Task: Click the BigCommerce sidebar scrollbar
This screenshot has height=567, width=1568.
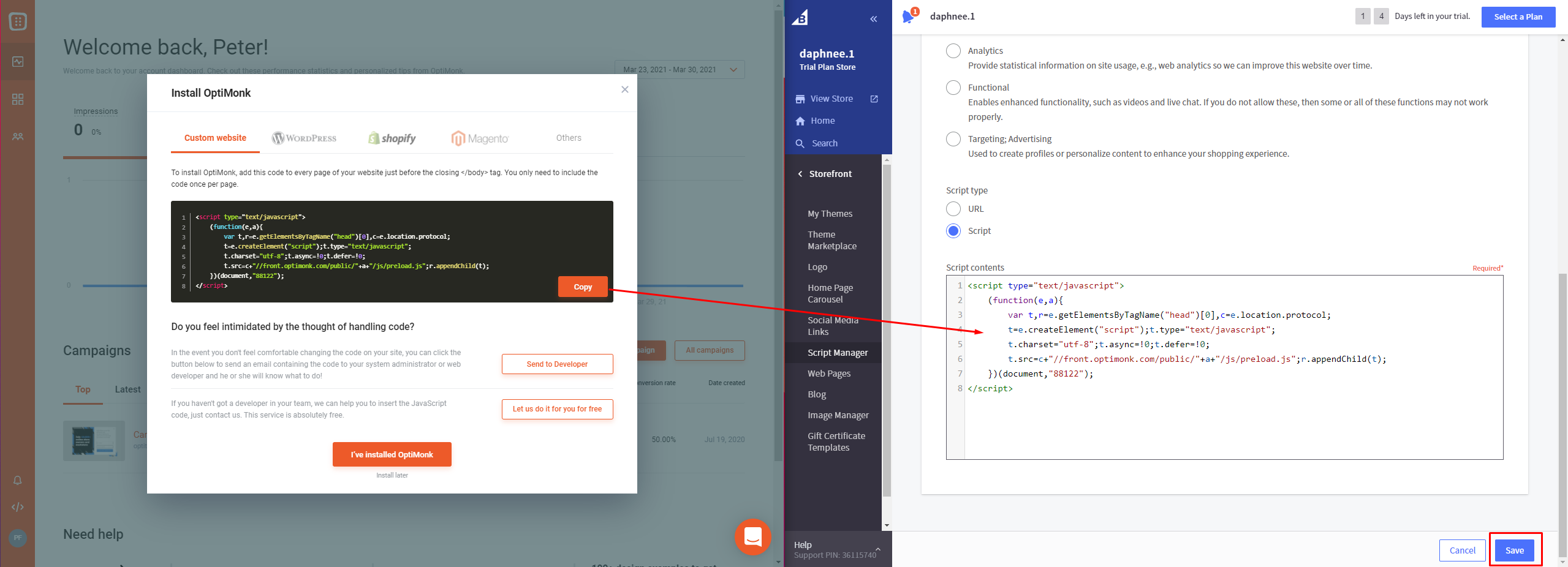Action: tap(887, 331)
